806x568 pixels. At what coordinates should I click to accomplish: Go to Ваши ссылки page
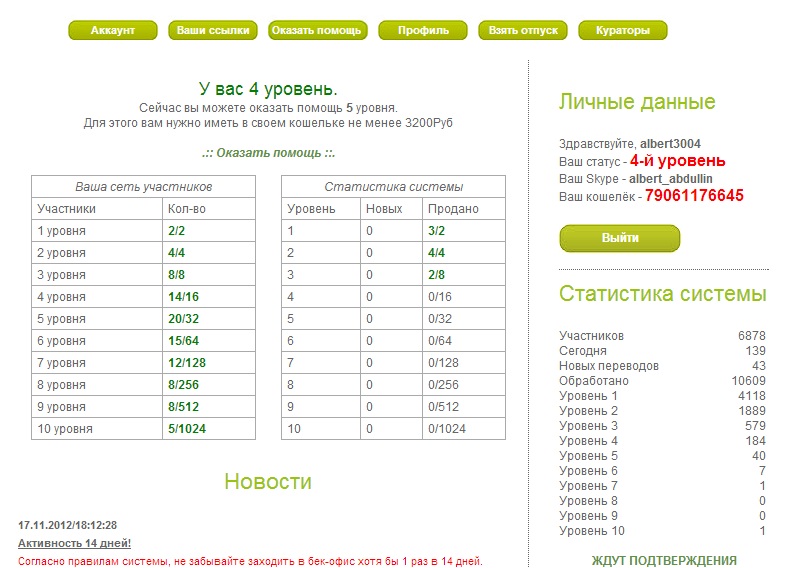[213, 30]
